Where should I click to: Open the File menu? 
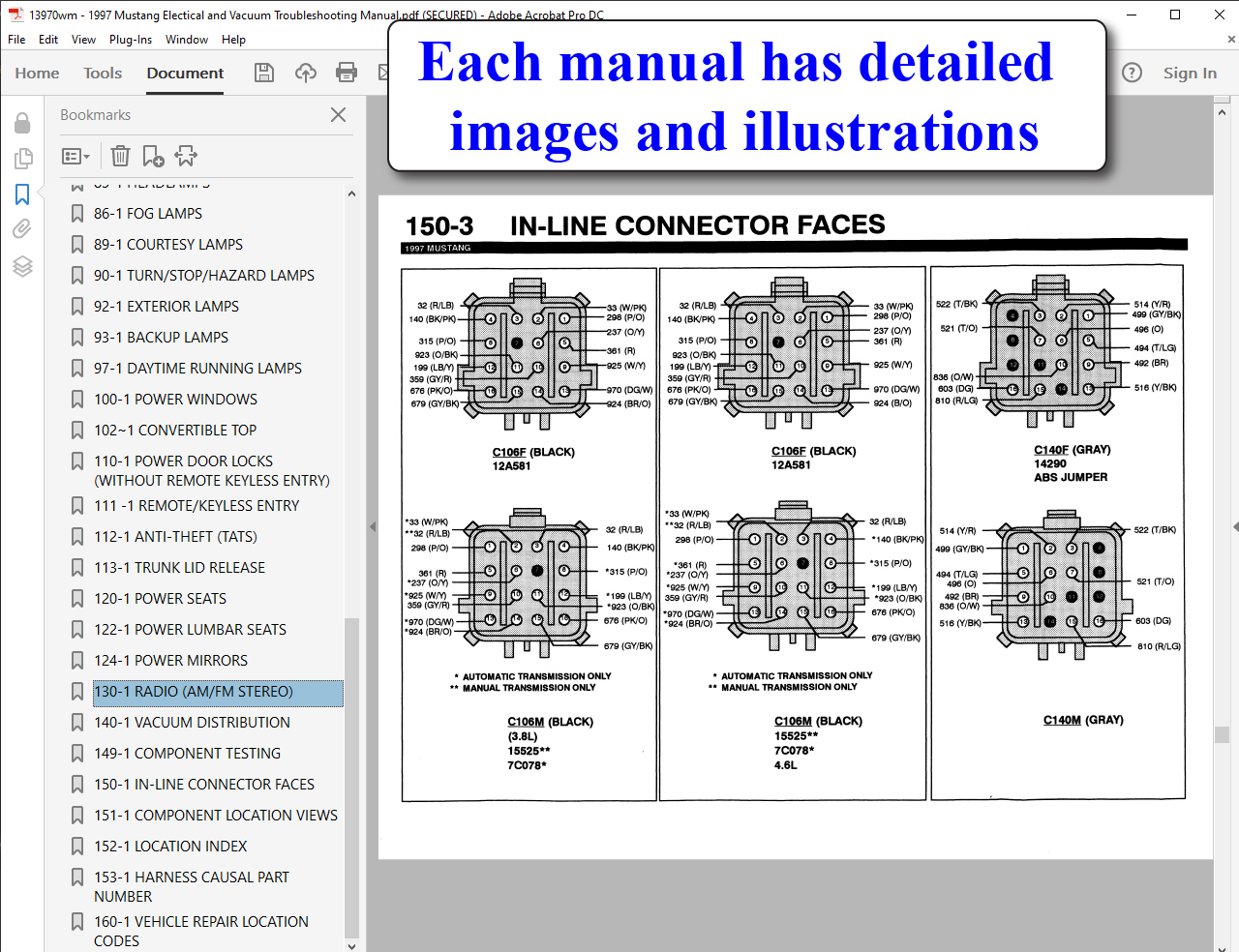tap(16, 40)
